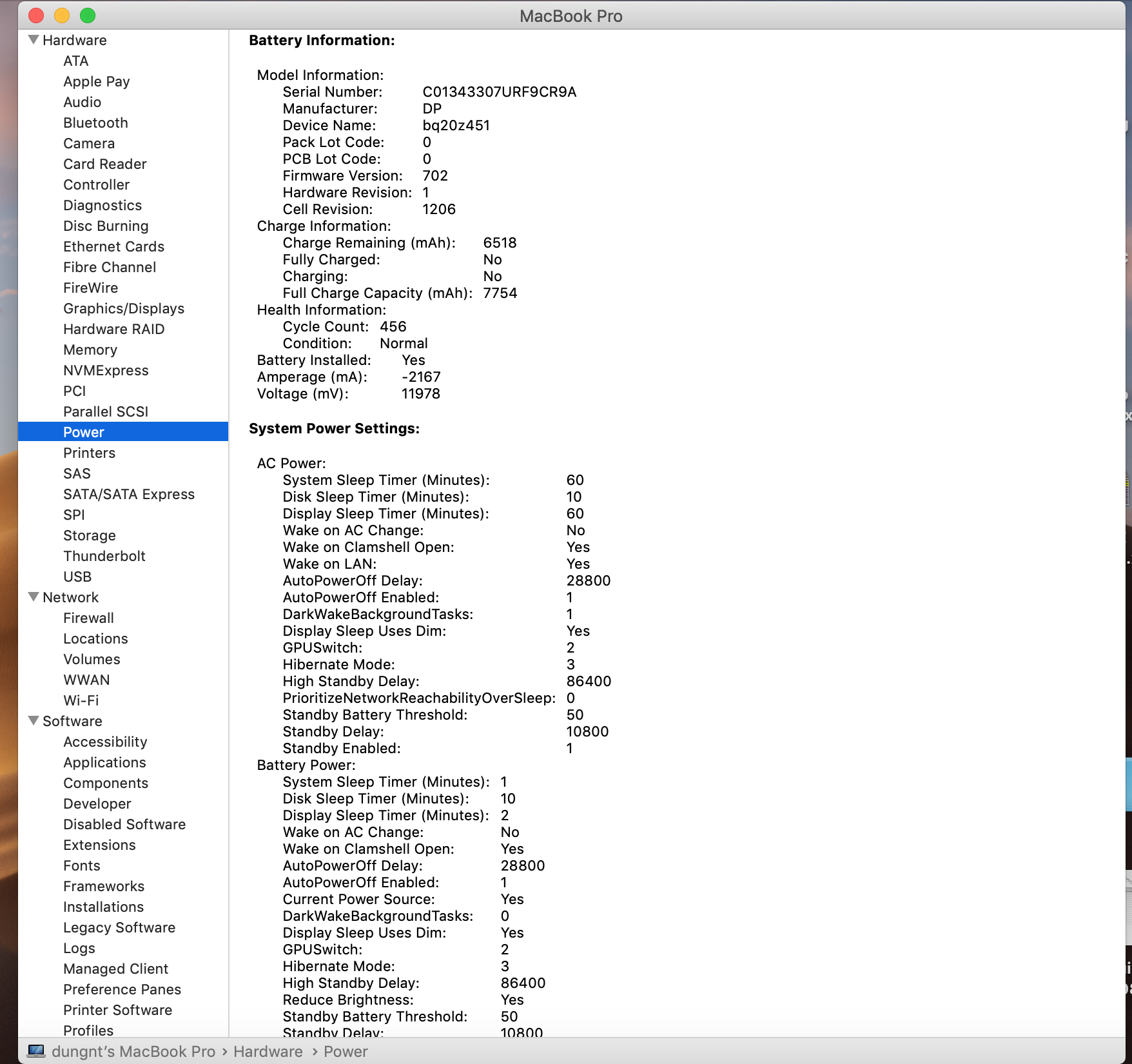Open Wi-Fi under Network
Screen dimensions: 1132x1064
81,700
